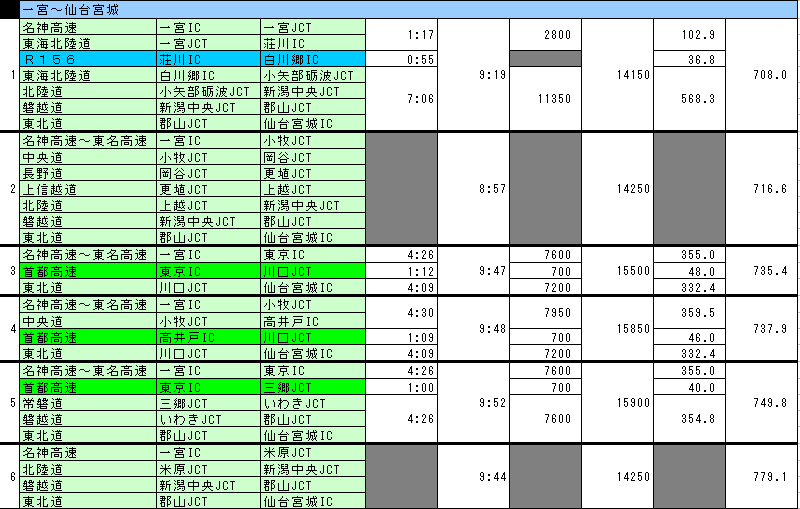The image size is (800, 509).
Task: Click route number 2 on the left
Action: click(x=12, y=189)
